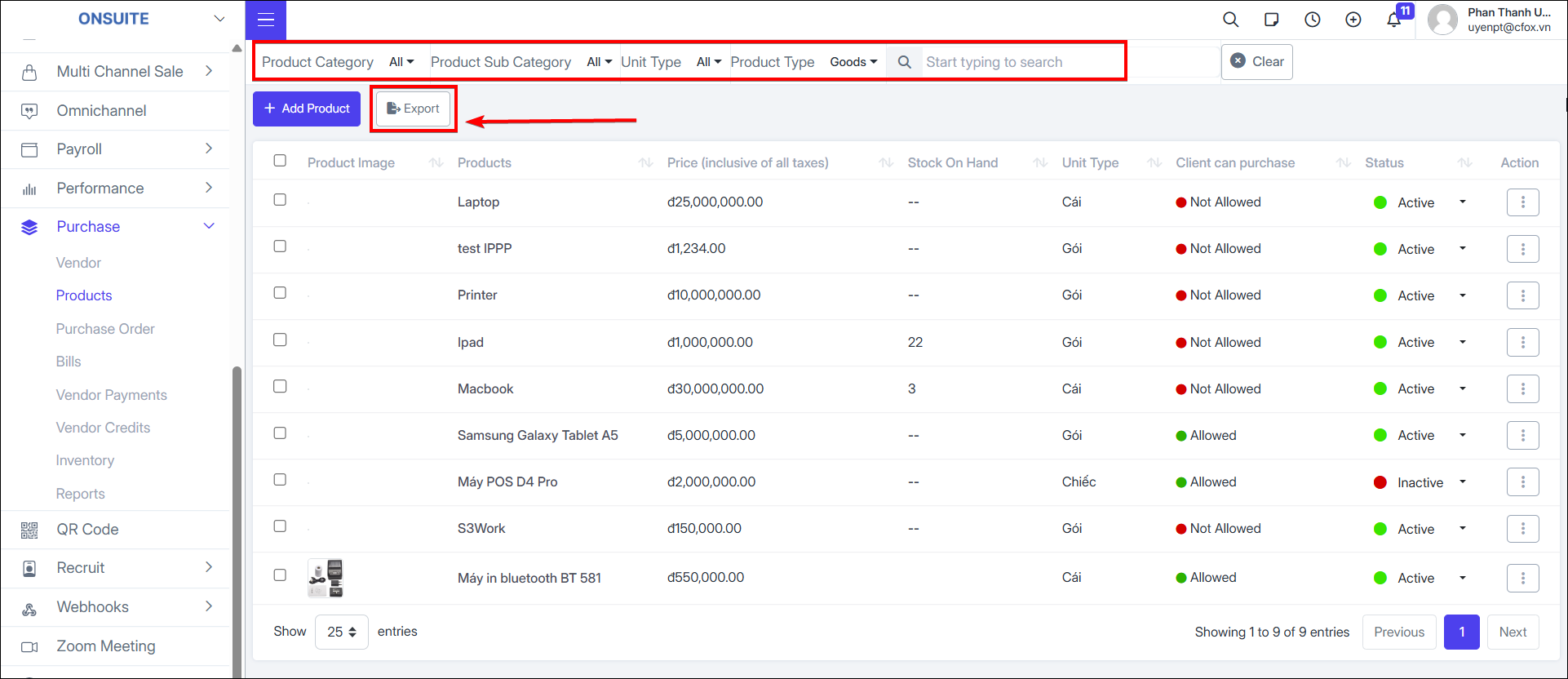Open Product Category All dropdown
1568x679 pixels.
pos(401,62)
